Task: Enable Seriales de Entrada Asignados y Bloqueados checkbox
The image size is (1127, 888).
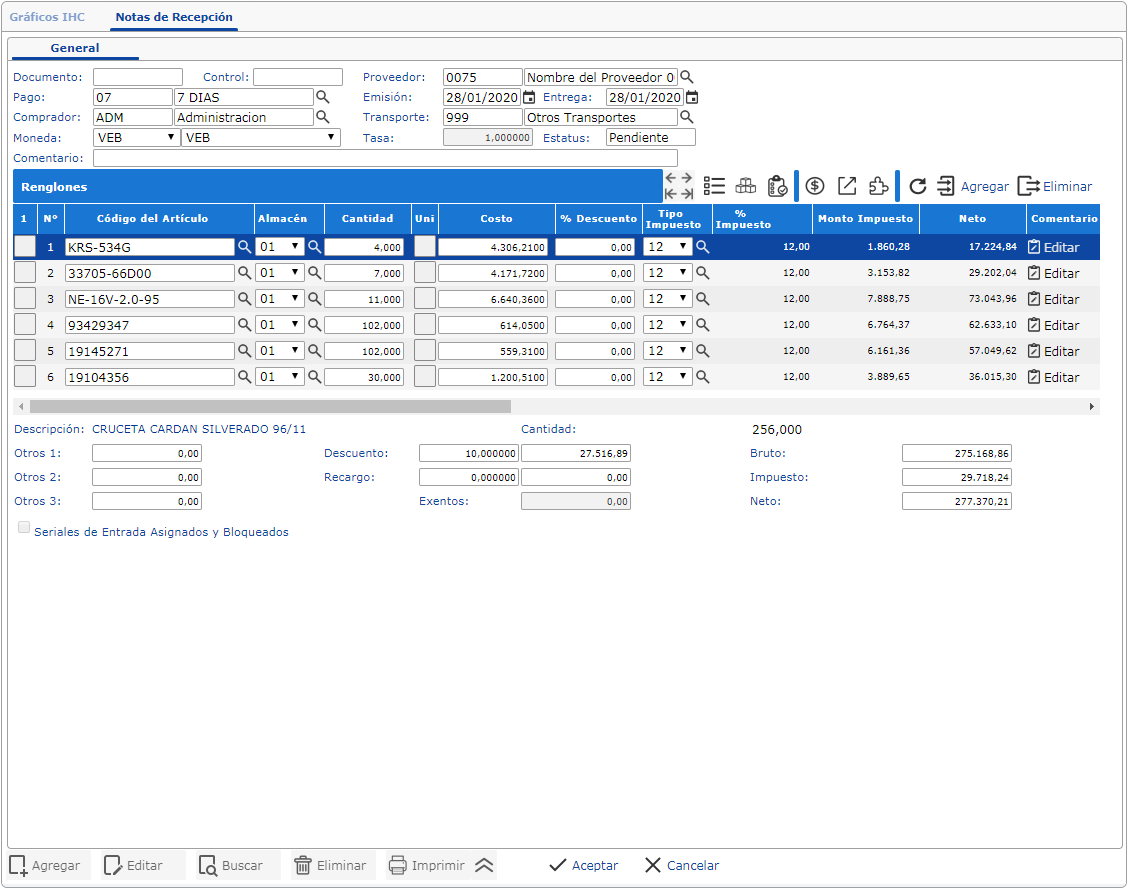Action: pos(24,529)
